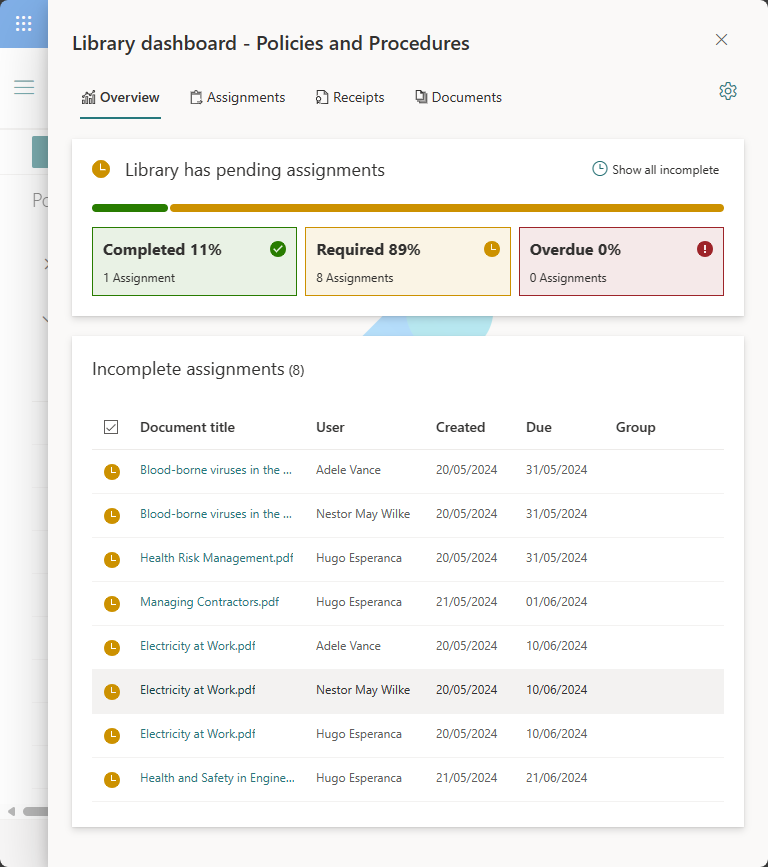768x867 pixels.
Task: Open the Completed 11% card
Action: point(194,262)
